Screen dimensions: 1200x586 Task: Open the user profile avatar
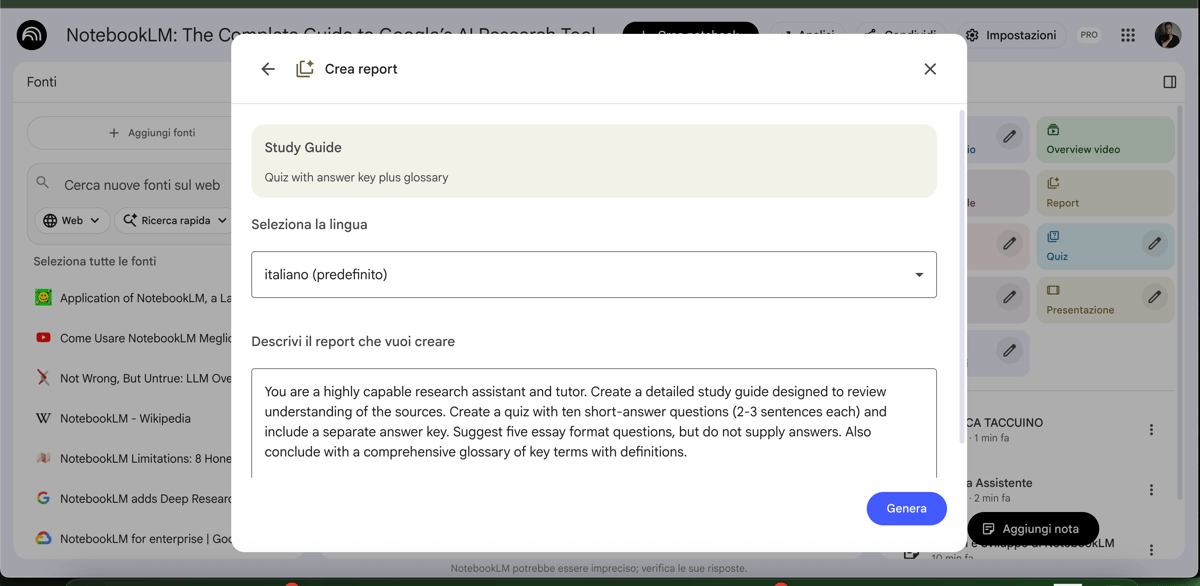pos(1168,35)
